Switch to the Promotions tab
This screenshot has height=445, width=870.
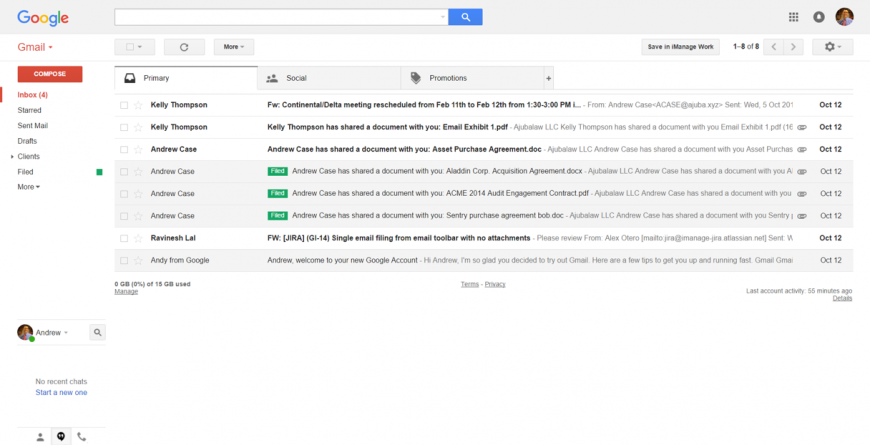[x=472, y=78]
